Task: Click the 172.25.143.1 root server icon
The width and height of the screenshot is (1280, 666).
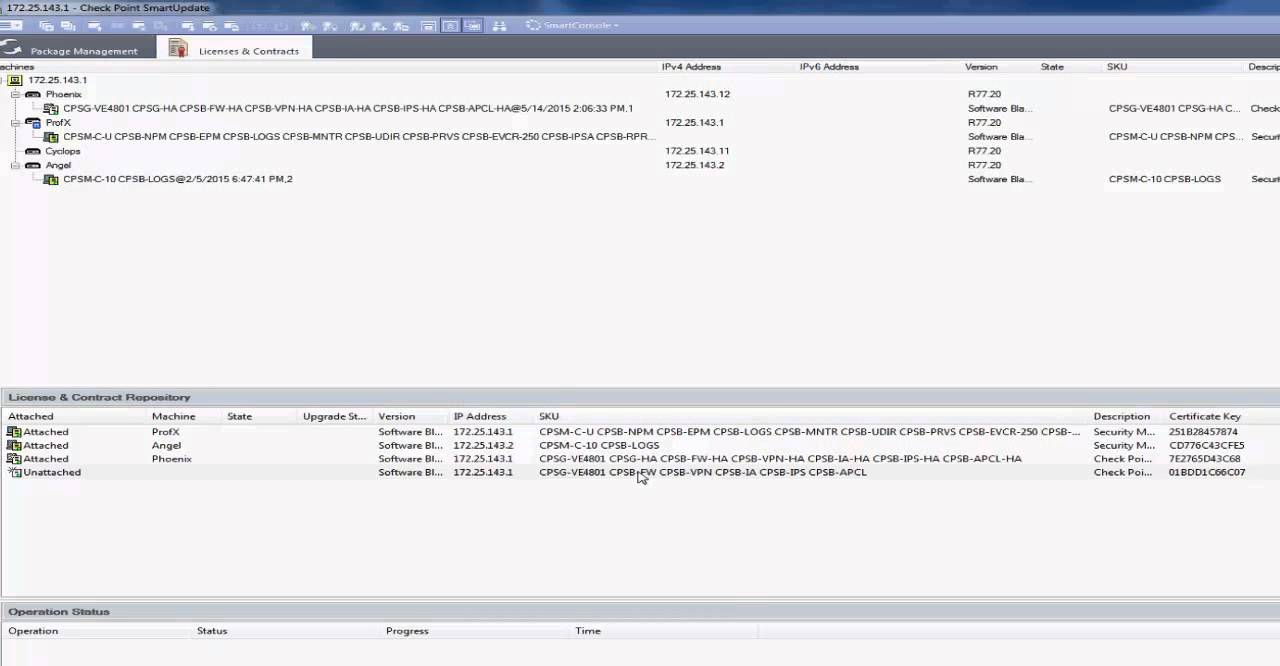Action: click(x=15, y=80)
